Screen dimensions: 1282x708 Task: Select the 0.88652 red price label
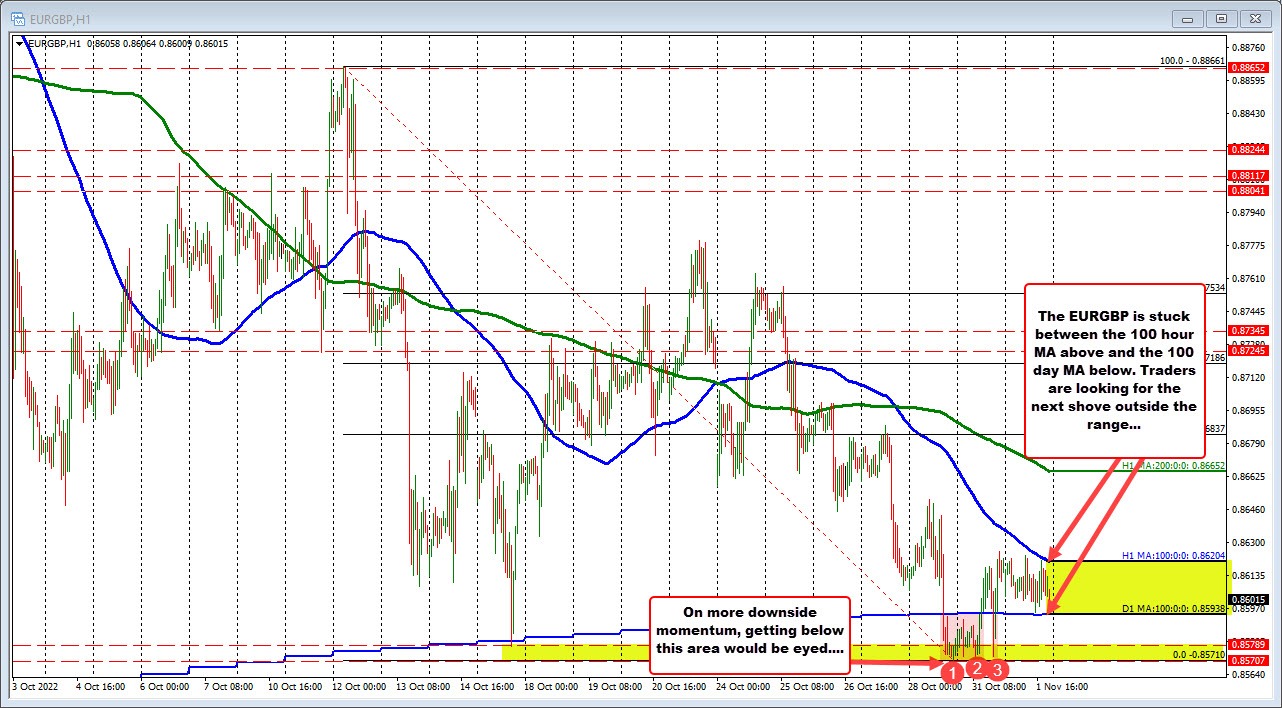[1248, 67]
